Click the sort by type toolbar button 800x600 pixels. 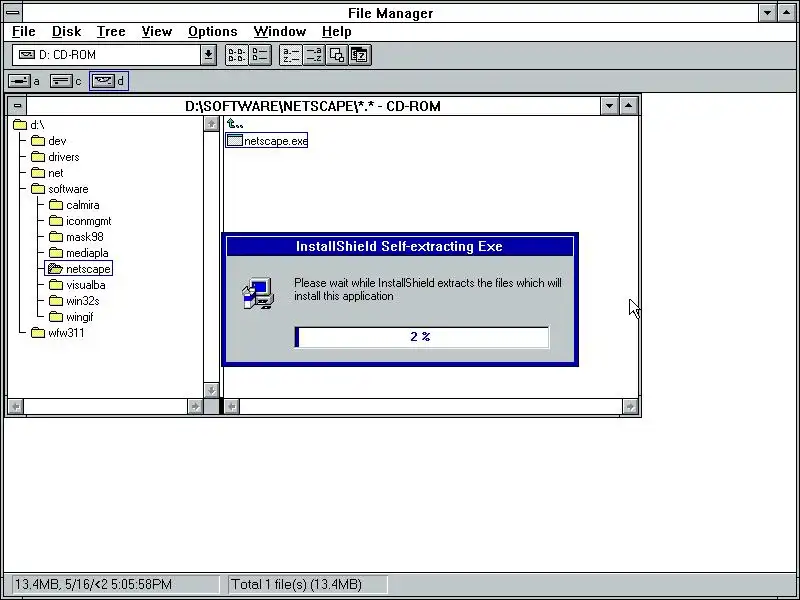pyautogui.click(x=313, y=55)
